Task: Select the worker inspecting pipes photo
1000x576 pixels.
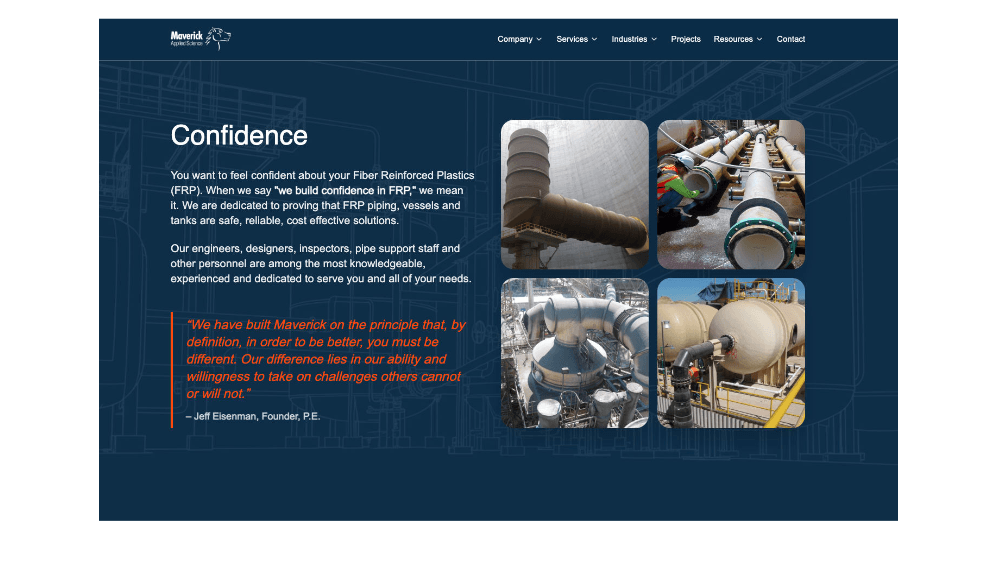Action: tap(731, 195)
